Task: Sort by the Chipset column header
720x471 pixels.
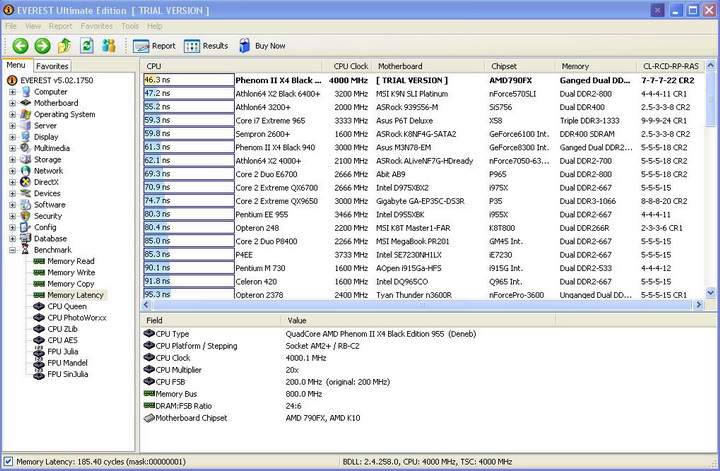Action: (x=520, y=66)
